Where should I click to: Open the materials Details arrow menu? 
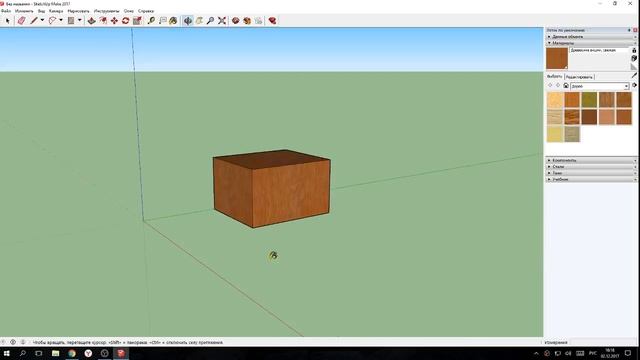[x=634, y=85]
